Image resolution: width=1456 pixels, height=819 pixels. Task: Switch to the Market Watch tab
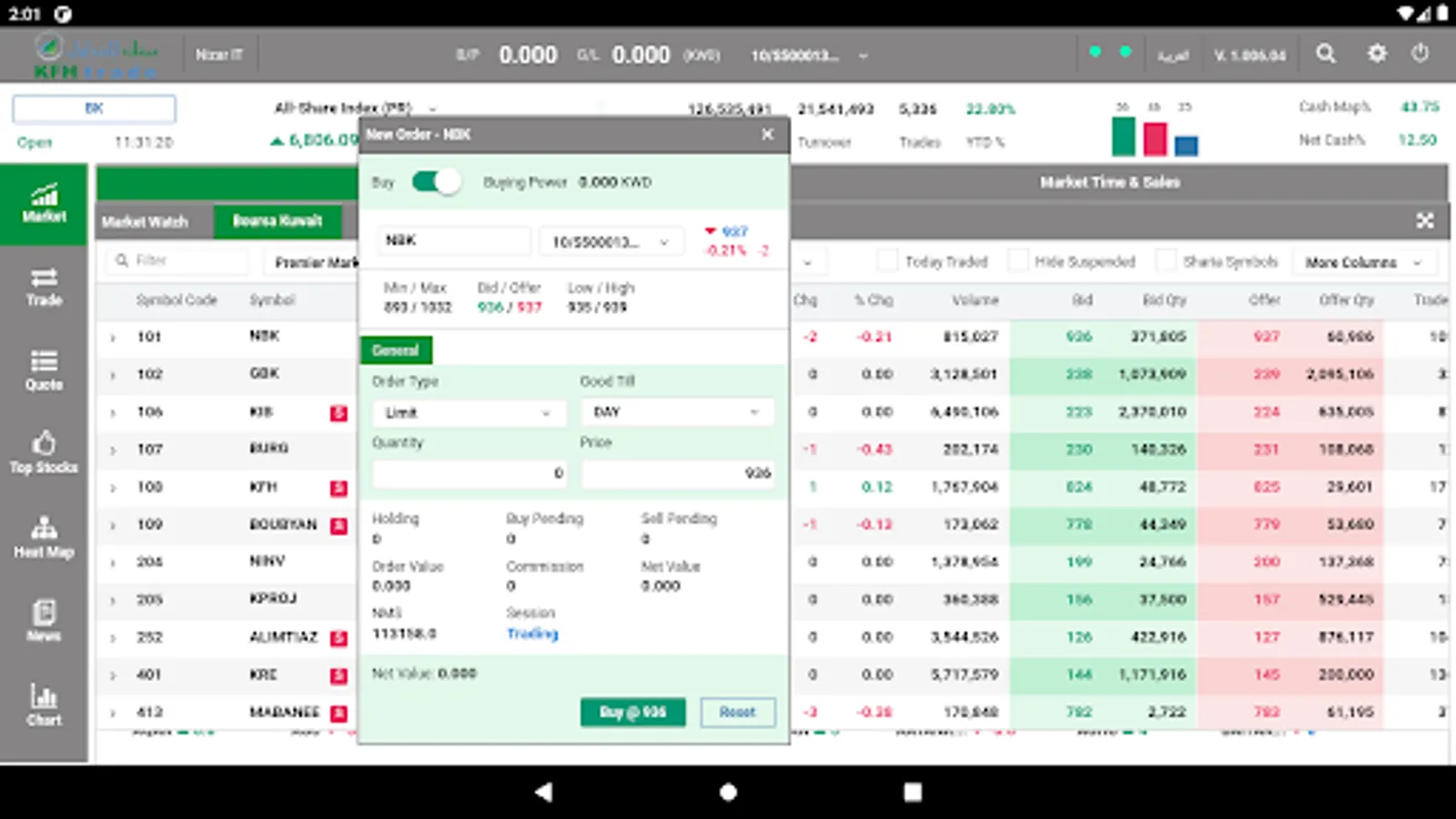coord(145,222)
